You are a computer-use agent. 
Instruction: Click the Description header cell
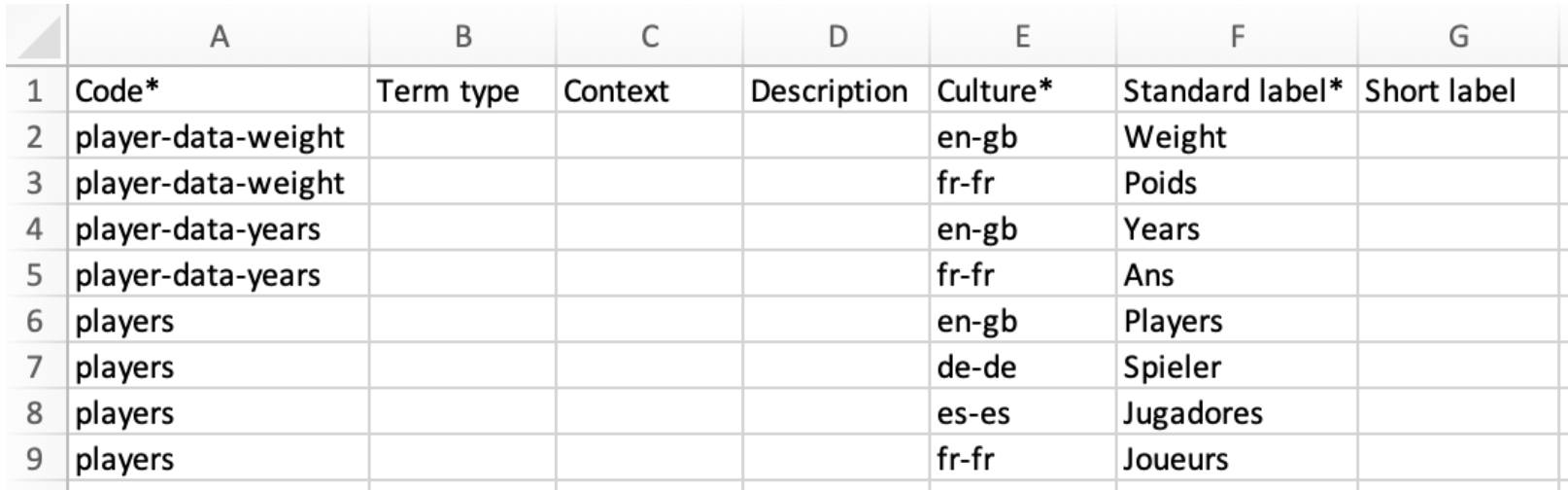pos(836,90)
